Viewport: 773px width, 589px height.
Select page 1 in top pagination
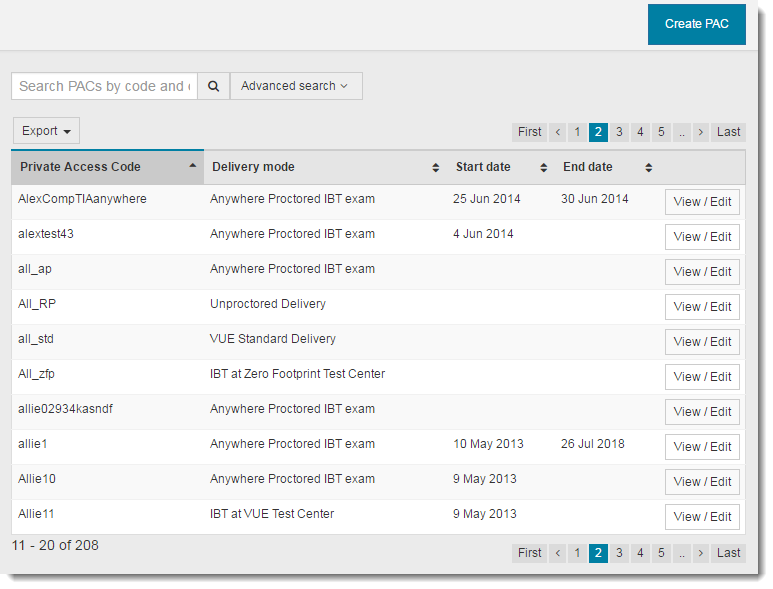pos(577,132)
